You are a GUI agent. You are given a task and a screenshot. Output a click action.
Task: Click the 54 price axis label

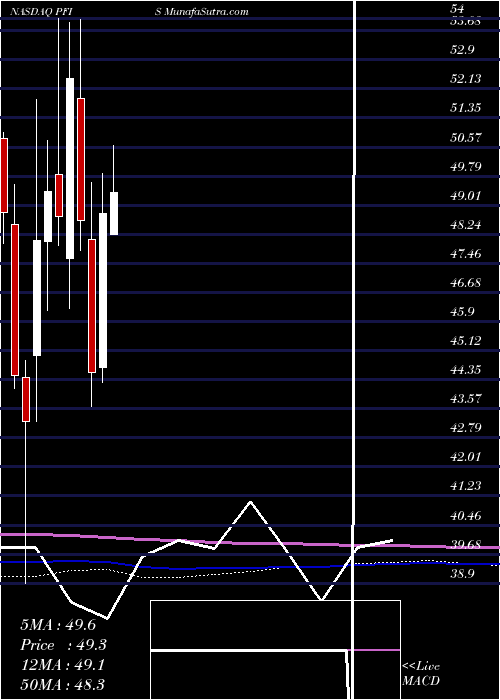point(458,8)
